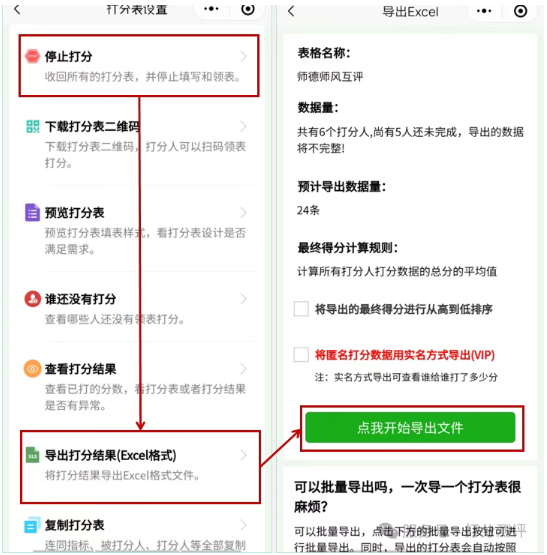
Task: Expand the 查看打分结果 row chevron
Action: pyautogui.click(x=243, y=369)
